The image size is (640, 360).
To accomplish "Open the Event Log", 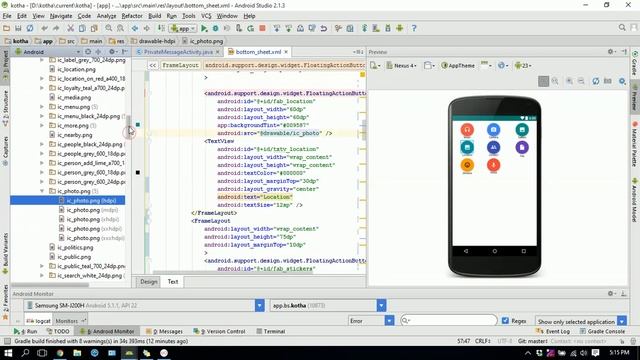I will 554,331.
